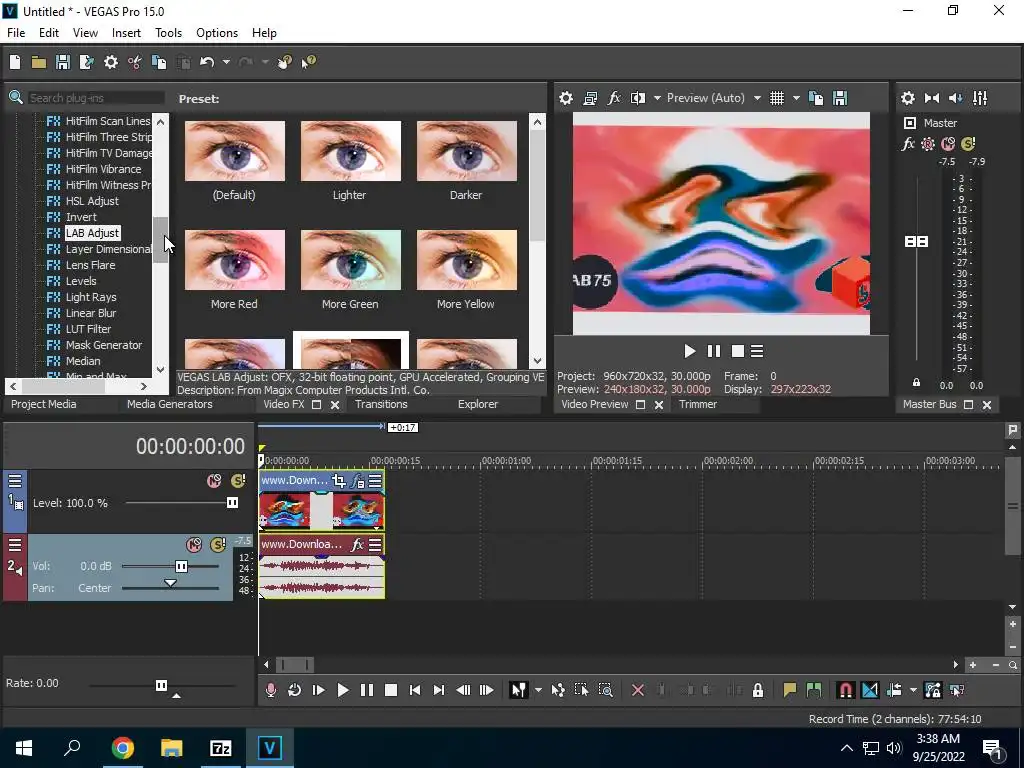Viewport: 1024px width, 768px height.
Task: Click the Search plug-ins field
Action: [x=95, y=98]
